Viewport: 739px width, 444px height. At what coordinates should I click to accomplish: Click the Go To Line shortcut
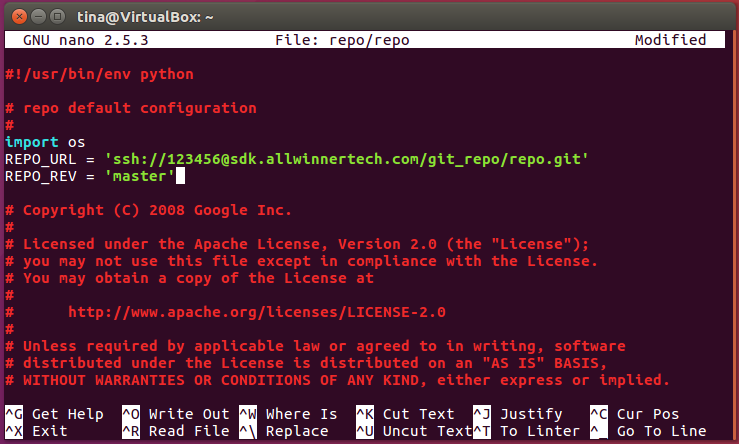(660, 431)
